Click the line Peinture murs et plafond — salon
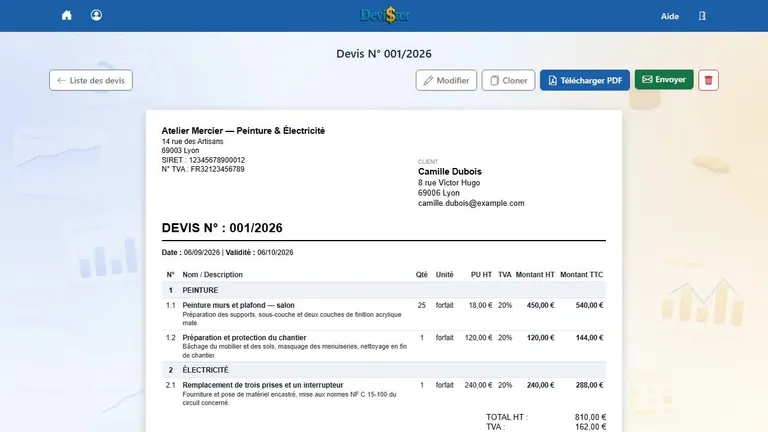768x432 pixels. point(239,305)
